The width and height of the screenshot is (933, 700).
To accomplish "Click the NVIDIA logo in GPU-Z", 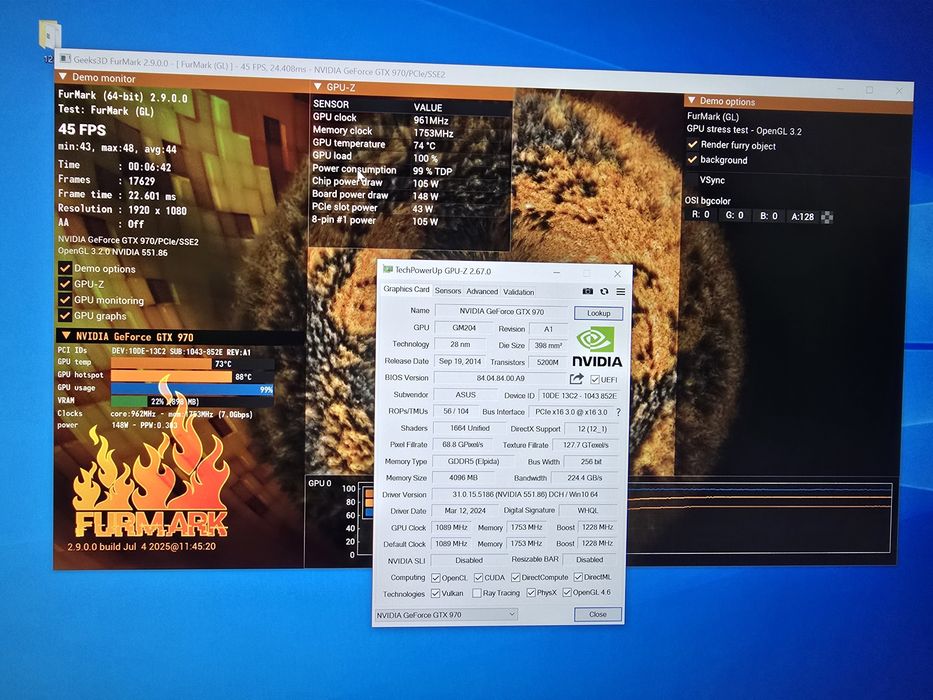I will click(x=597, y=346).
